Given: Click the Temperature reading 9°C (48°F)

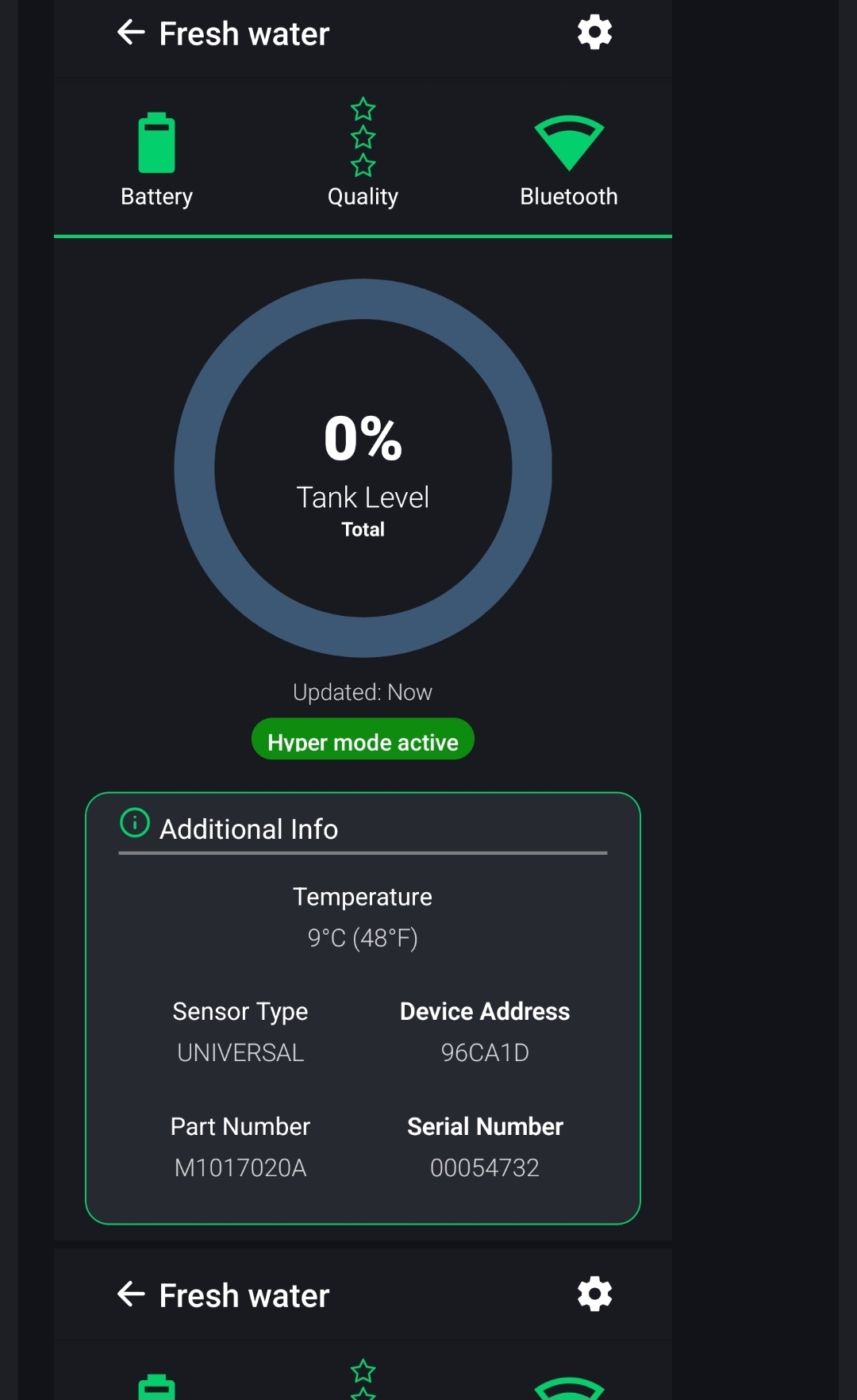Looking at the screenshot, I should pos(363,938).
